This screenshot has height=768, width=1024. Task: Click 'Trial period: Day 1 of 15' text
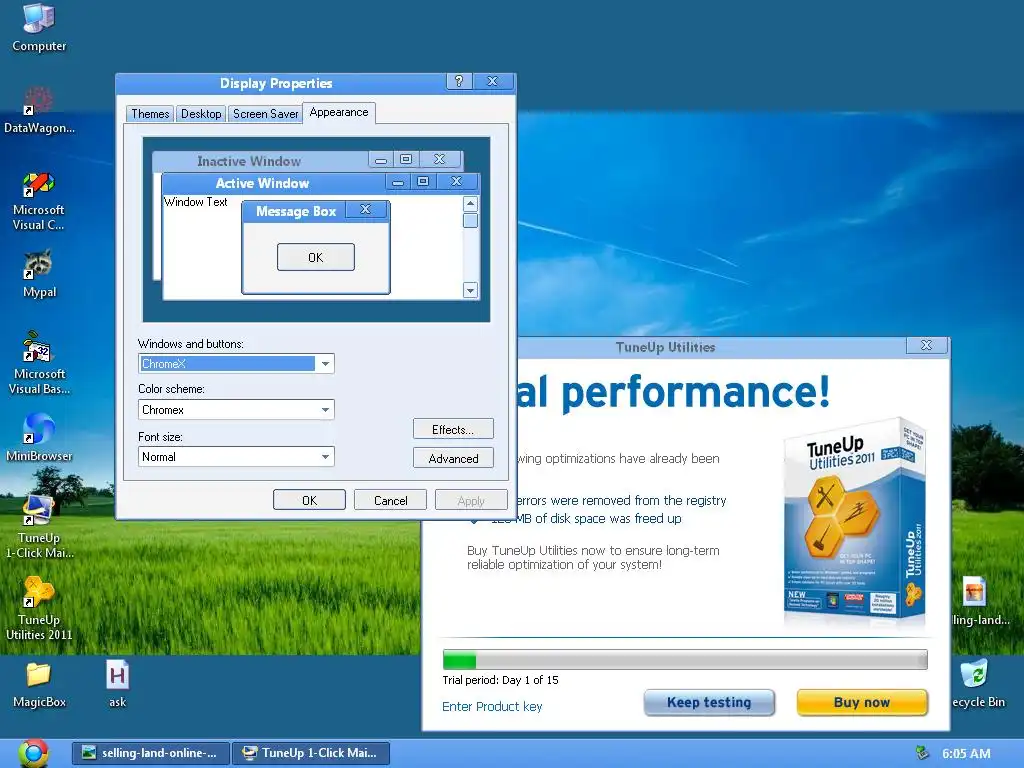[x=500, y=680]
